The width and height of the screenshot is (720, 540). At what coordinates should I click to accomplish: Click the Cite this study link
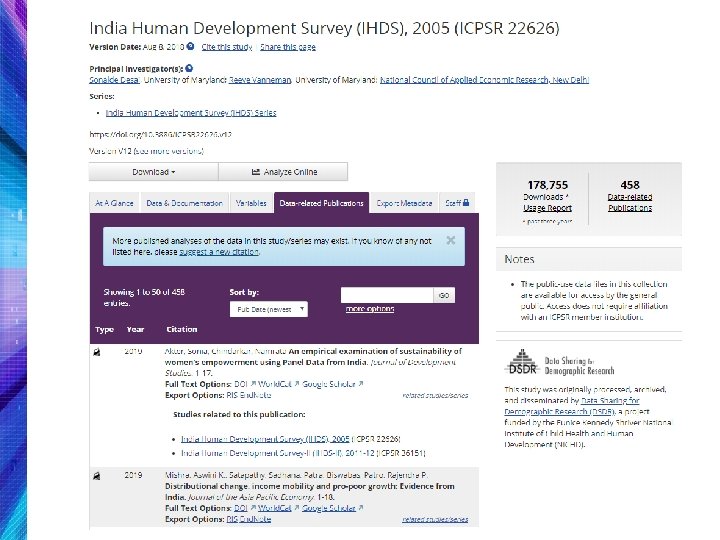[x=227, y=47]
